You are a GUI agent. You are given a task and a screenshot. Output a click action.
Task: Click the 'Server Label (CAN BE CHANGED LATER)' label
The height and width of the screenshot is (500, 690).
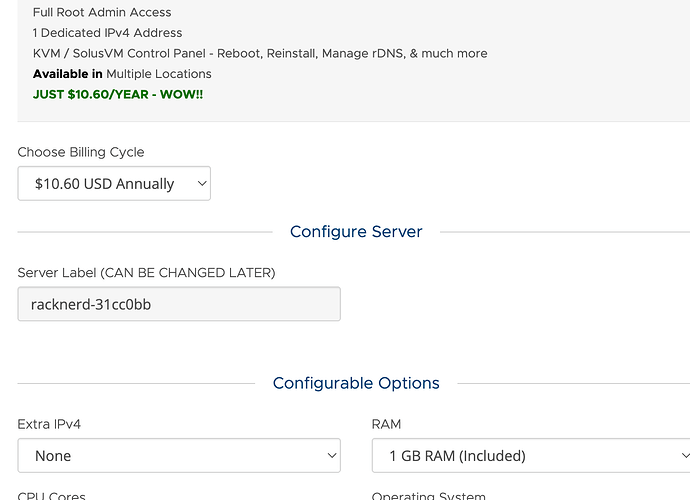point(147,272)
